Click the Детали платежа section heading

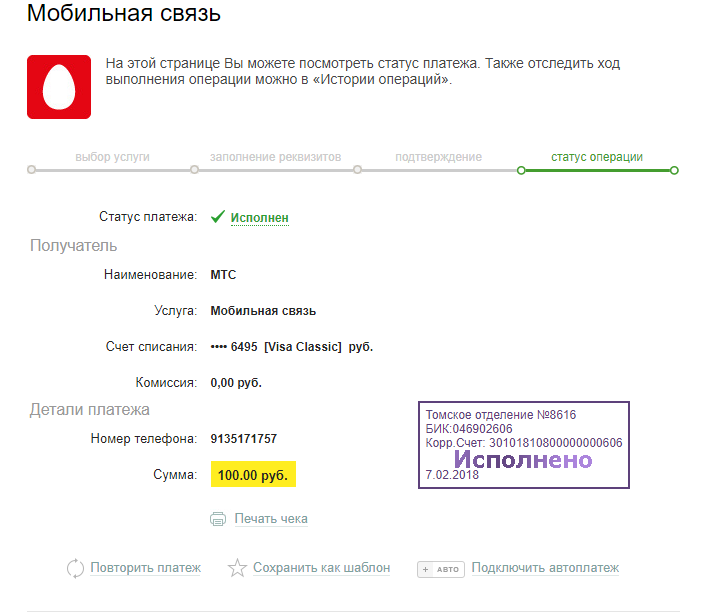pos(90,409)
